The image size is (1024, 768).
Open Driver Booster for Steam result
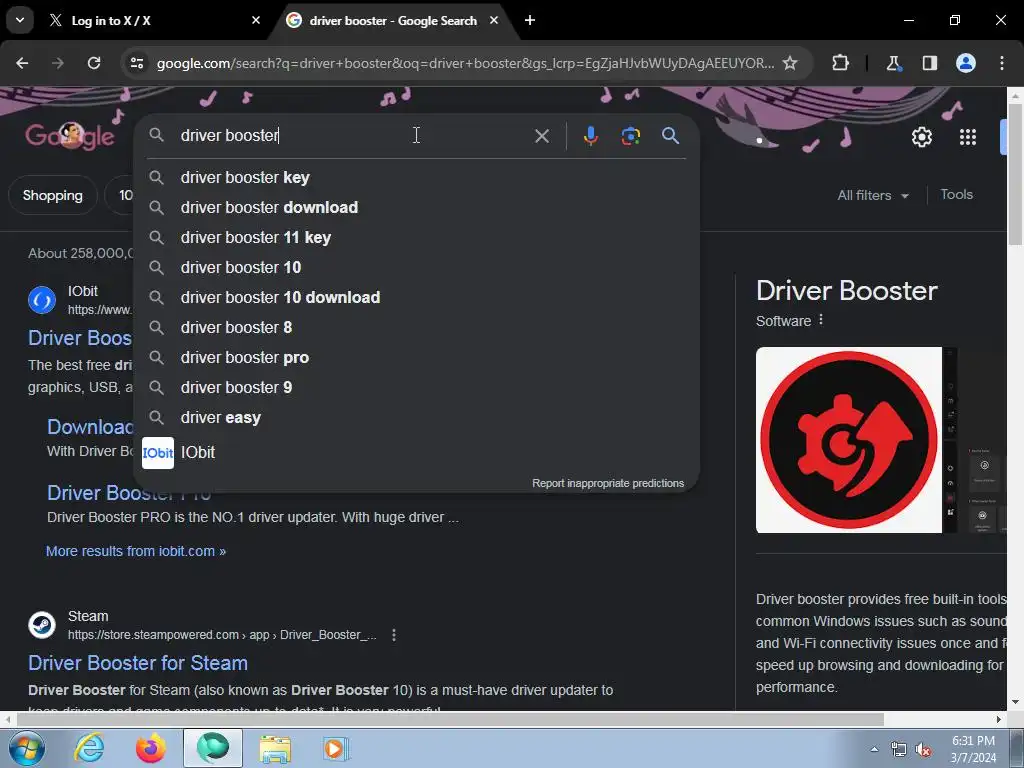(x=138, y=663)
